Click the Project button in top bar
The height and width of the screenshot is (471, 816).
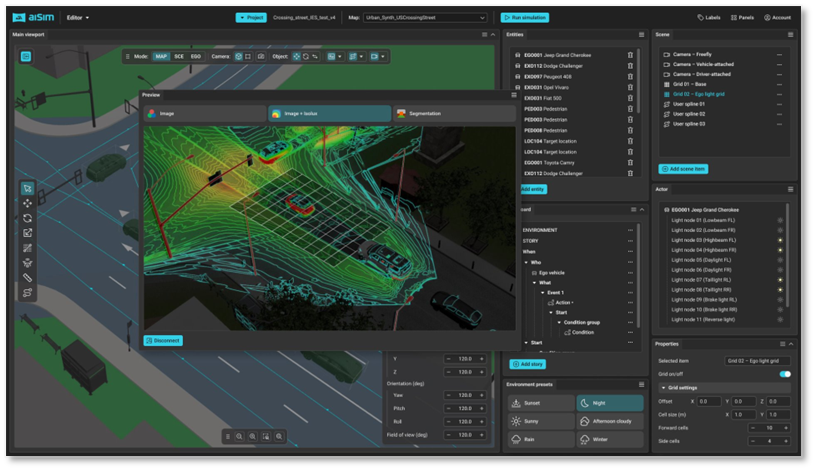click(251, 18)
